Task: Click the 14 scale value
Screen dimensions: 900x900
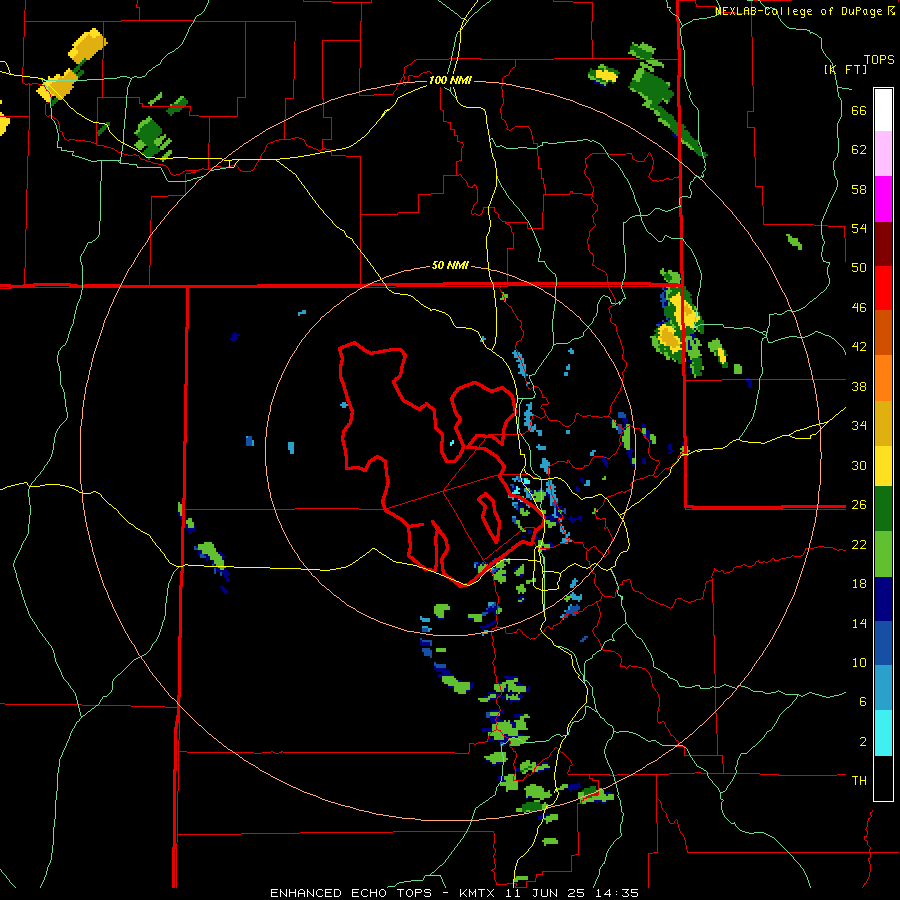Action: (x=859, y=623)
